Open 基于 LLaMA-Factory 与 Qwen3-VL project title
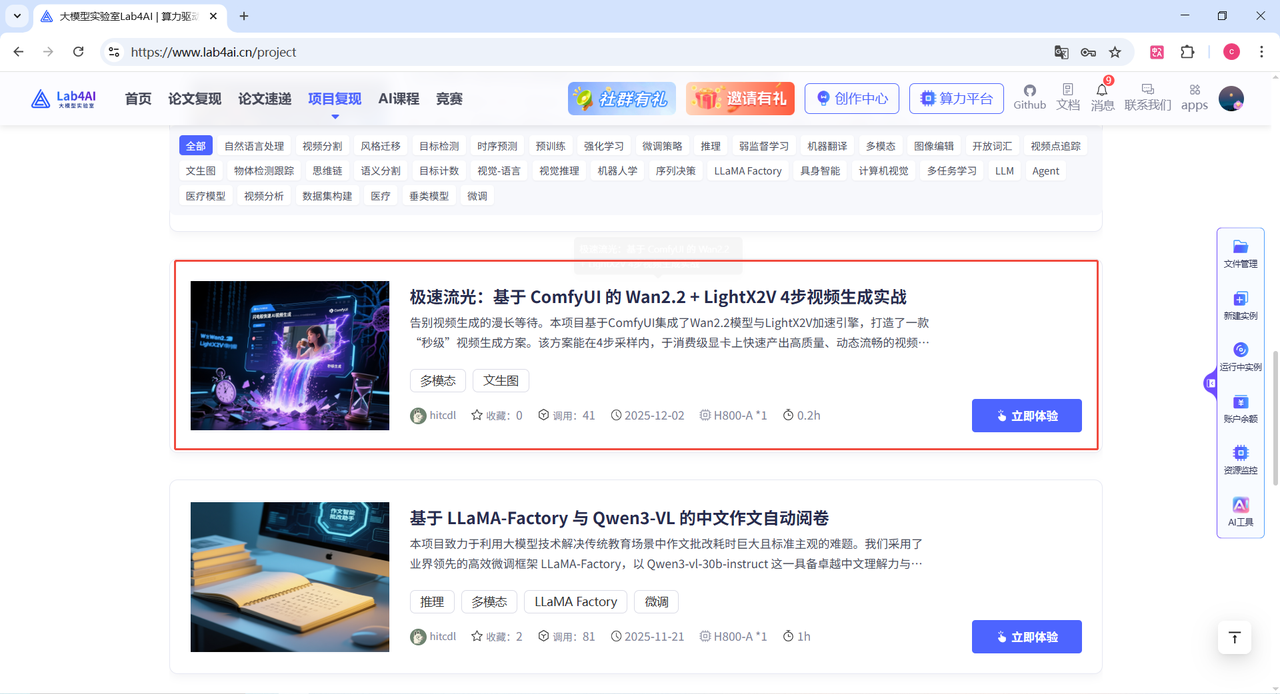 coord(619,518)
